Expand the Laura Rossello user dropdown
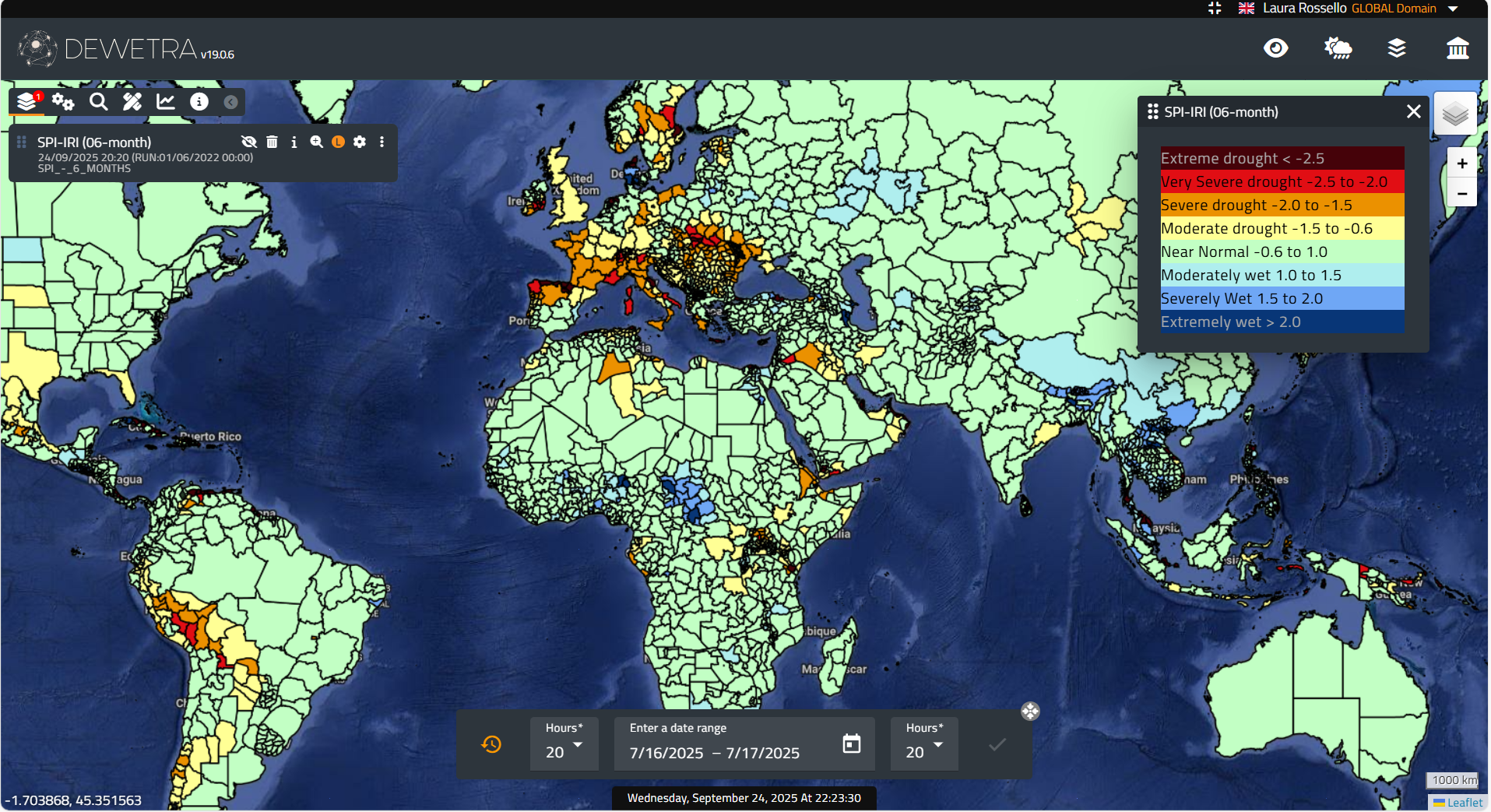 (x=1453, y=9)
